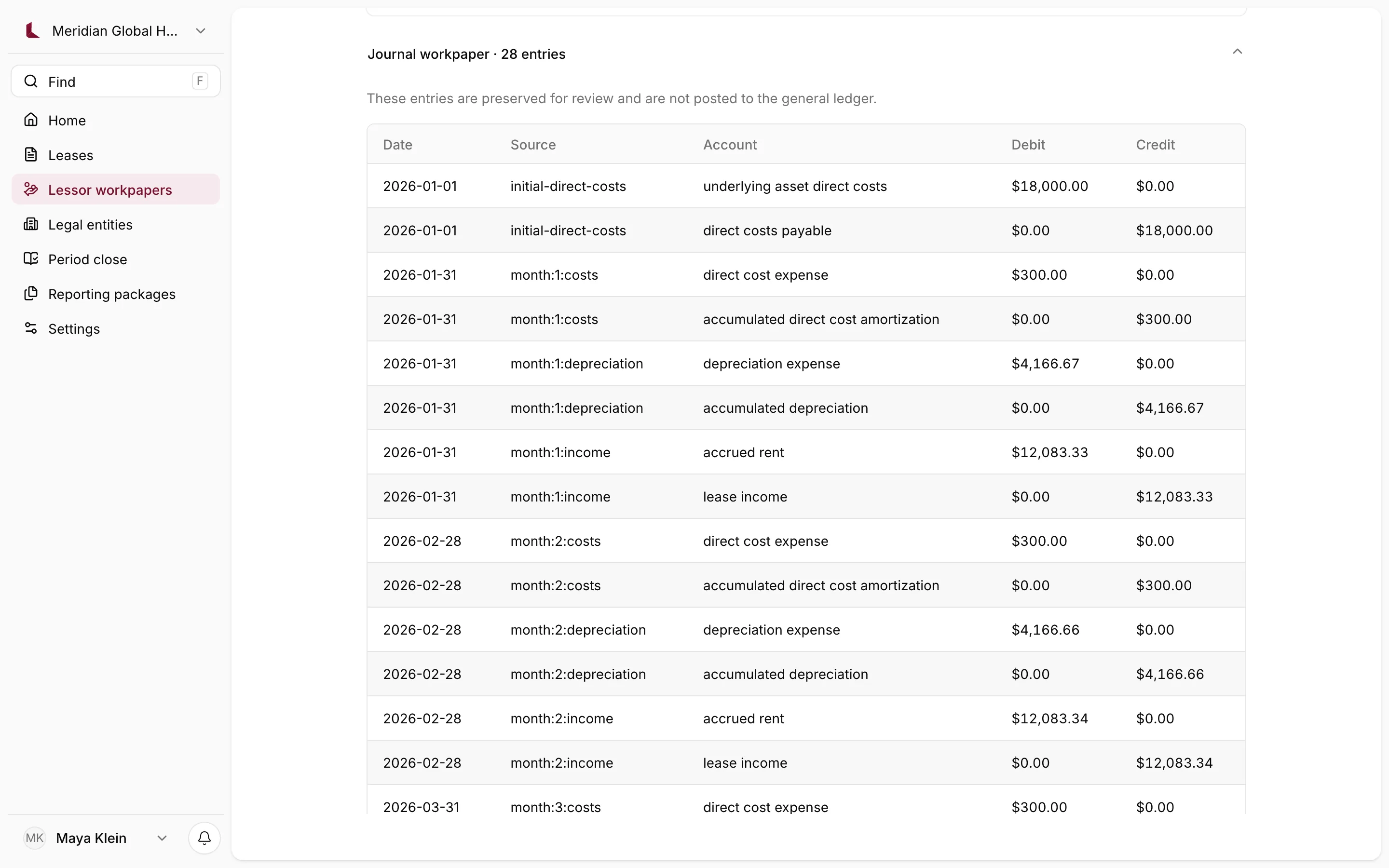The image size is (1389, 868).
Task: Click the Legal entities building icon
Action: click(x=31, y=224)
